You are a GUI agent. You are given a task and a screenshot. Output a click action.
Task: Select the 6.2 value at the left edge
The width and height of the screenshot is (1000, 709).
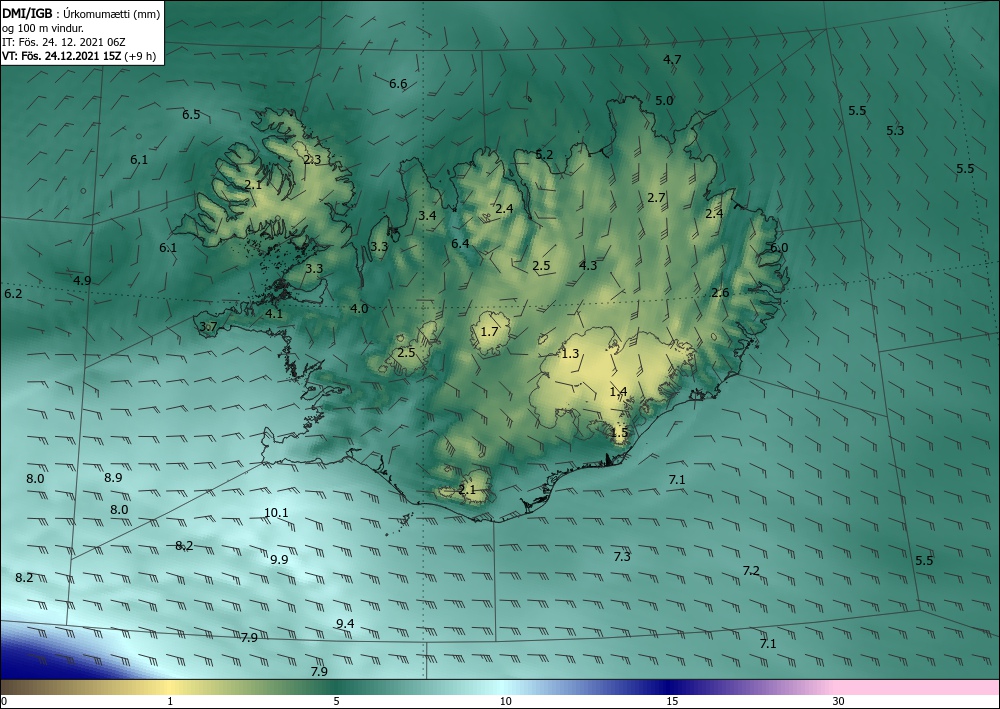click(13, 294)
